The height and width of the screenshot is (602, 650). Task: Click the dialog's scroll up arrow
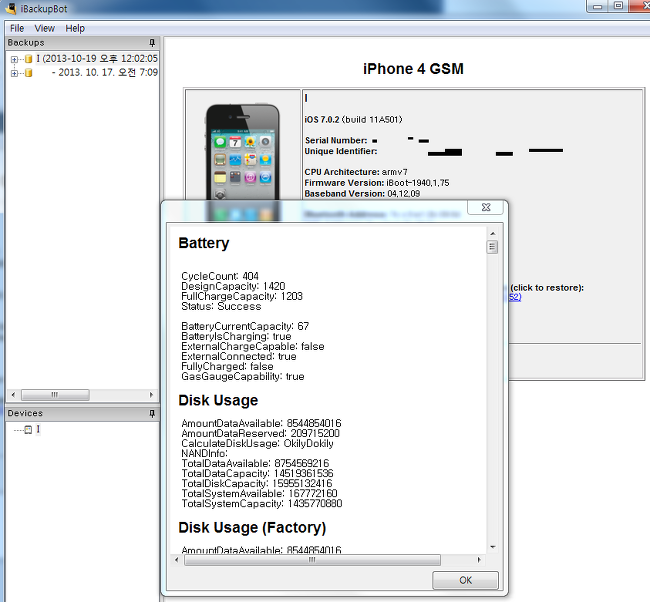tap(492, 233)
